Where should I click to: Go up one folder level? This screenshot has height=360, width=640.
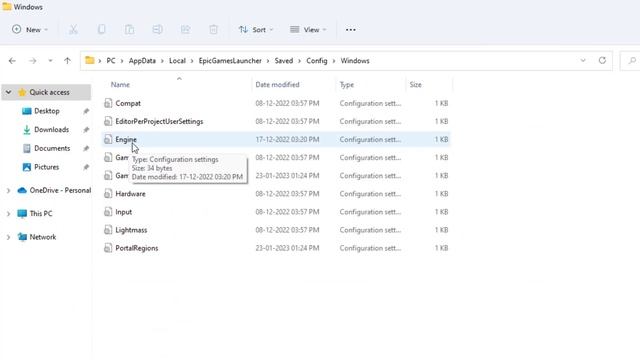tap(67, 61)
